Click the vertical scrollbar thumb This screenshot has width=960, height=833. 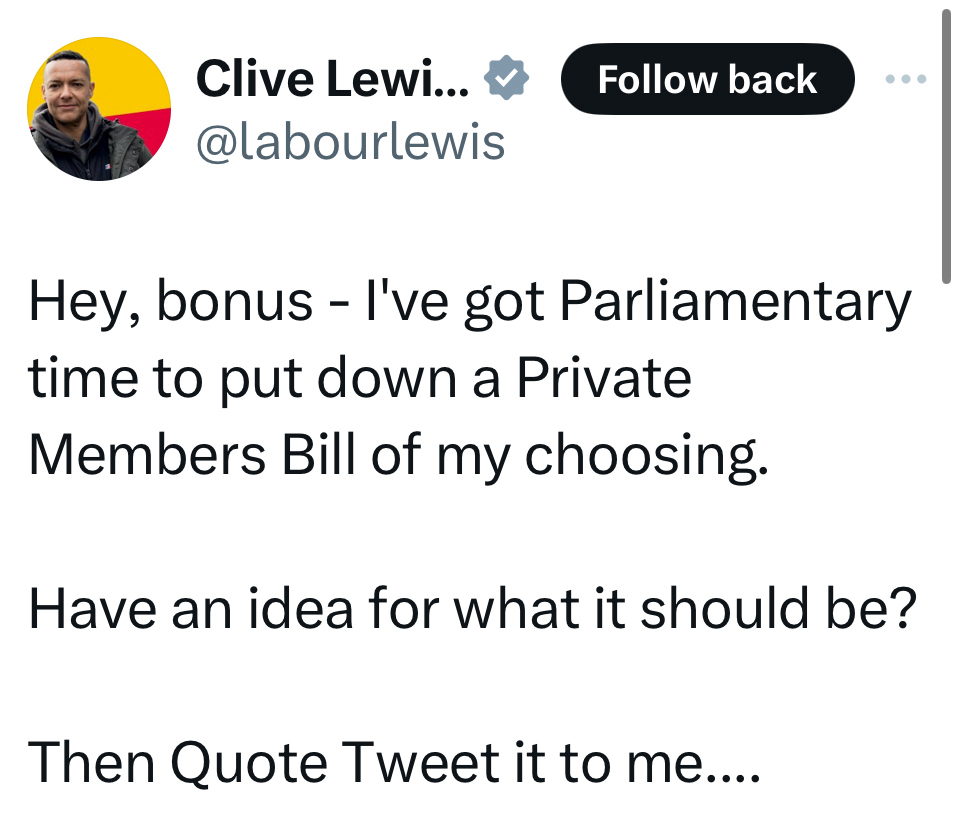pyautogui.click(x=947, y=140)
